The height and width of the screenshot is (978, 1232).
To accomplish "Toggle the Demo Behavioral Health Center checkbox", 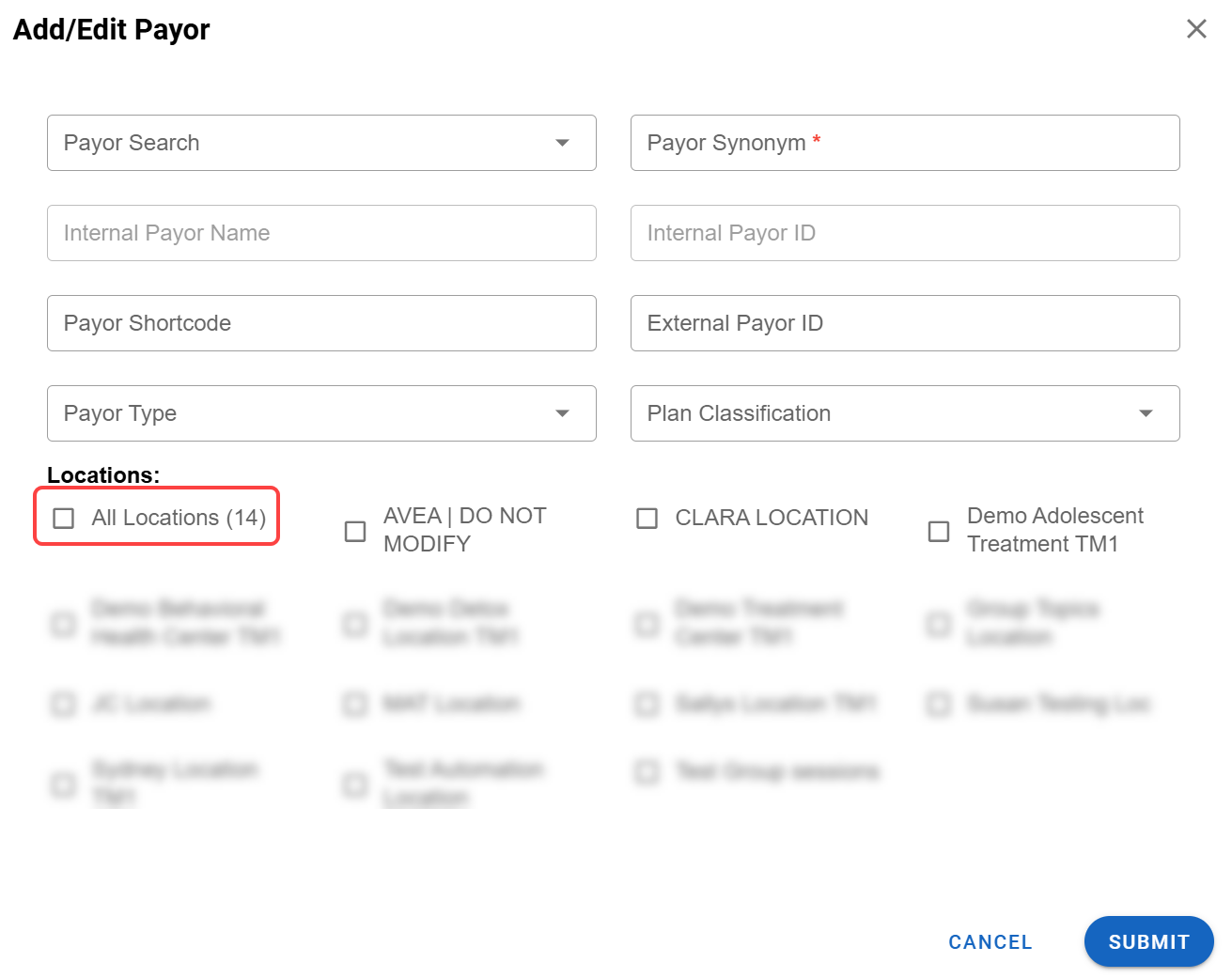I will click(64, 624).
